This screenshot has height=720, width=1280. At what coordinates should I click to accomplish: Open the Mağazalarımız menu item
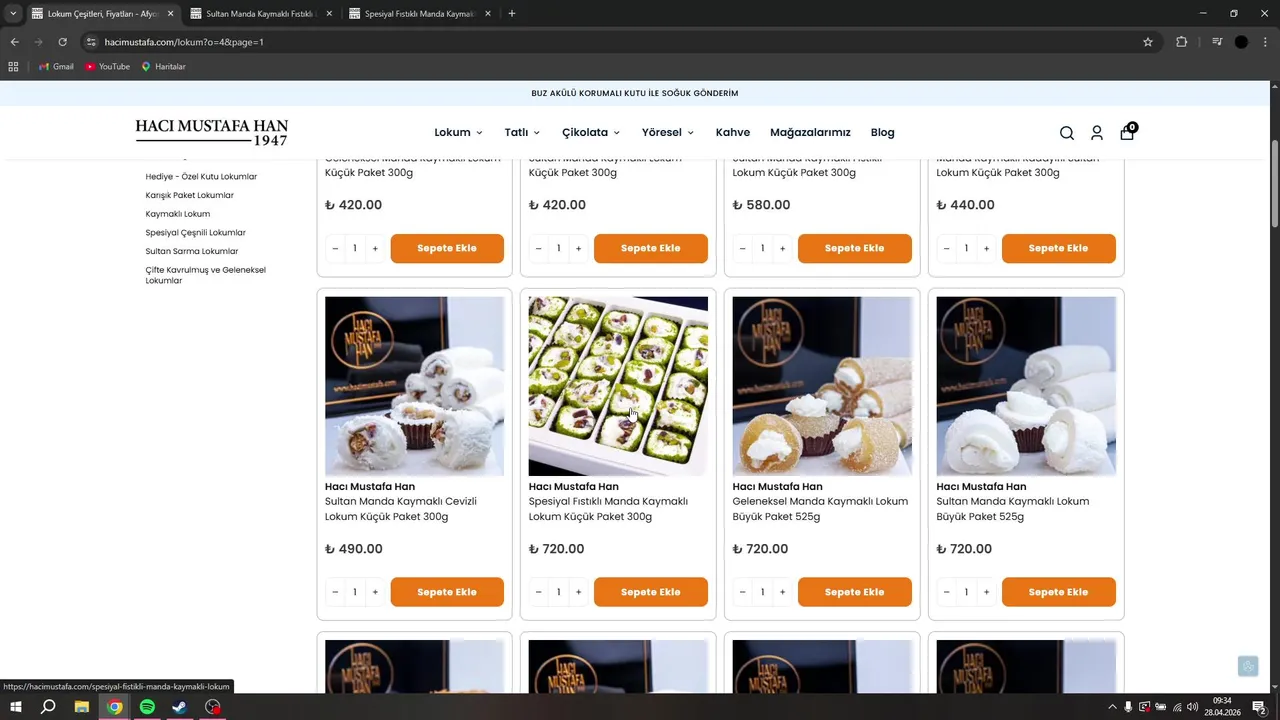(x=810, y=132)
